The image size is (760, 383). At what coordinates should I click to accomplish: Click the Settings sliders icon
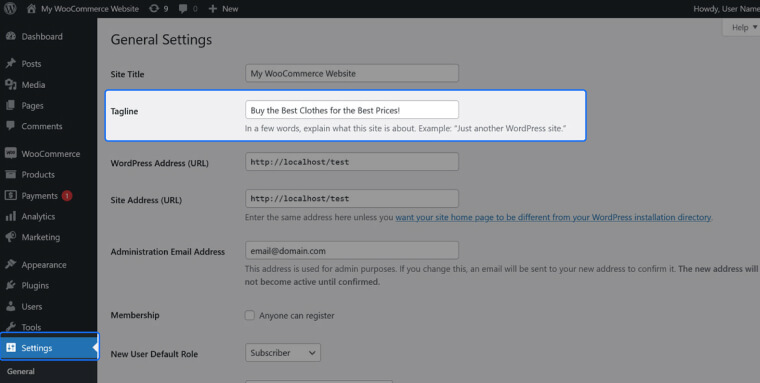point(11,348)
